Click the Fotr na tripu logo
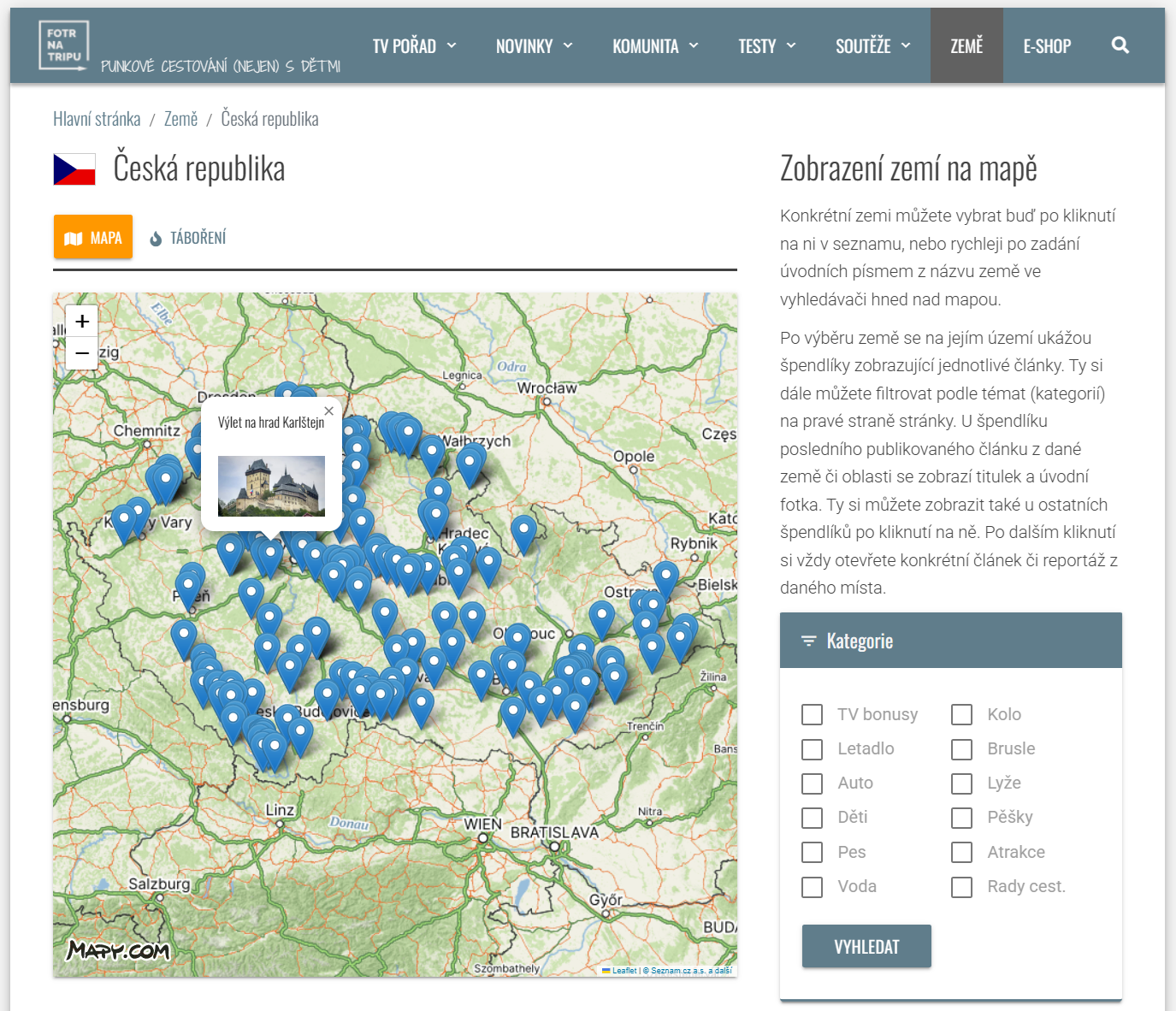 [64, 45]
